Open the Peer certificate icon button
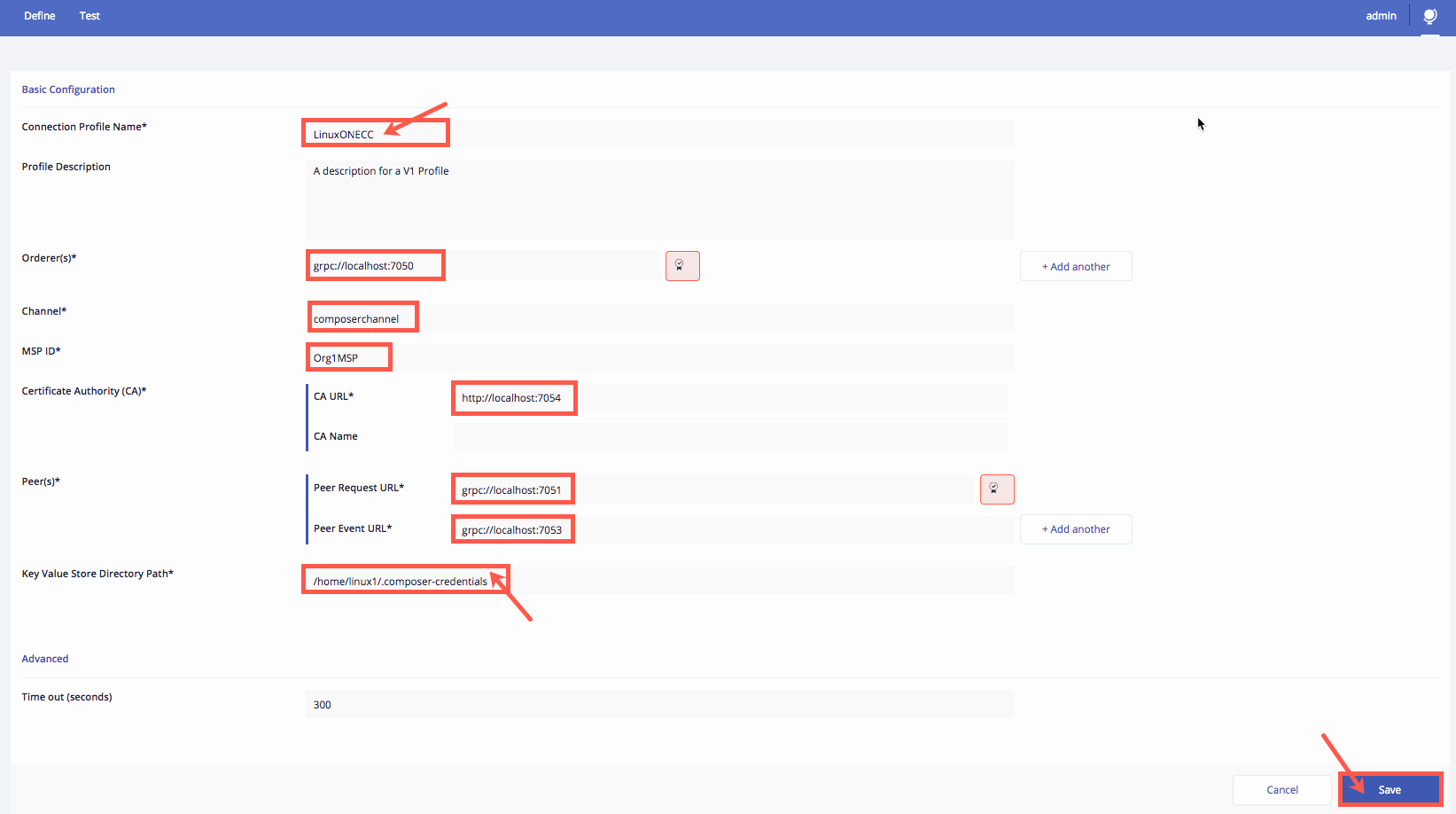 pyautogui.click(x=997, y=489)
